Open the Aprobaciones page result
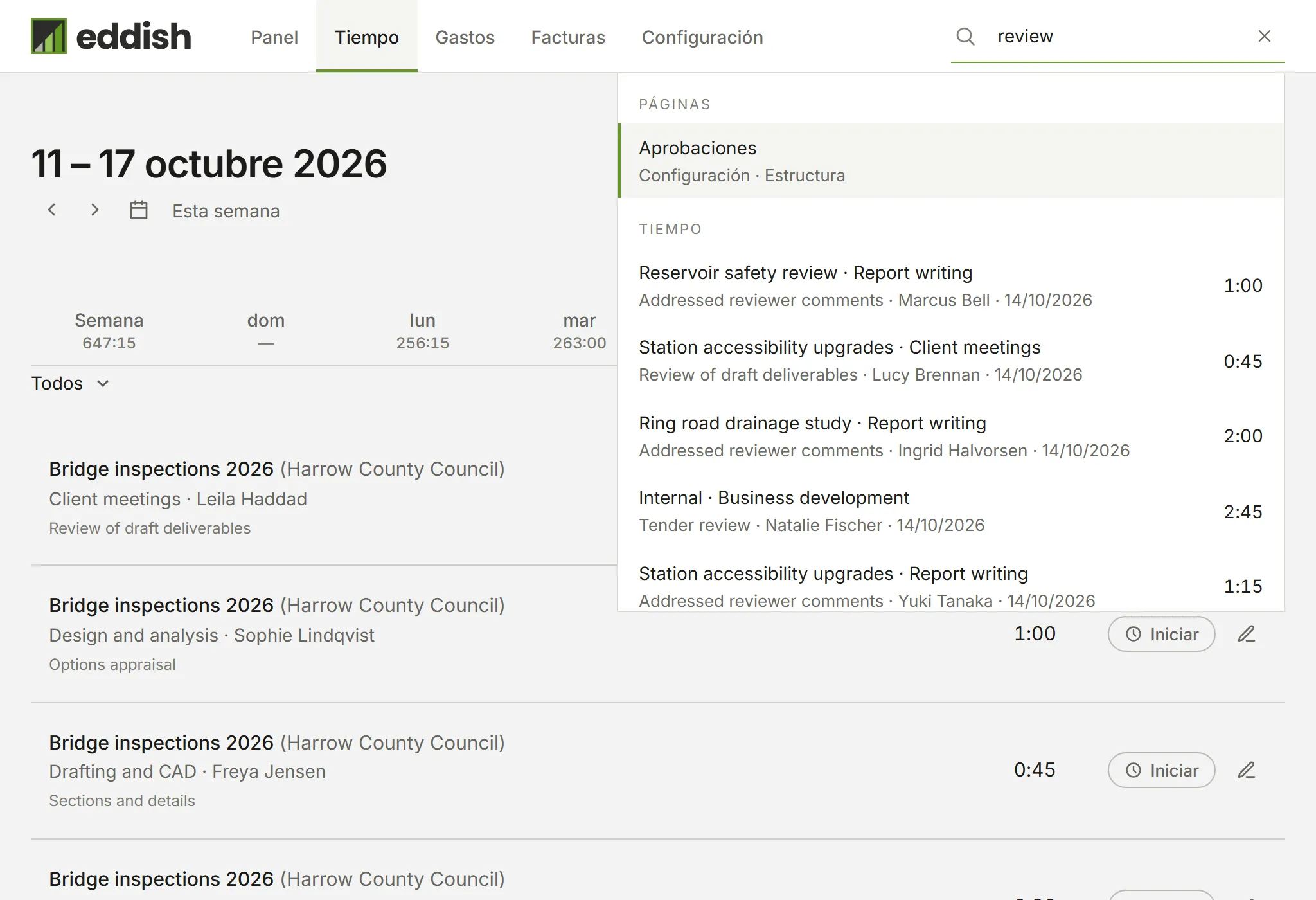The height and width of the screenshot is (900, 1316). [951, 161]
